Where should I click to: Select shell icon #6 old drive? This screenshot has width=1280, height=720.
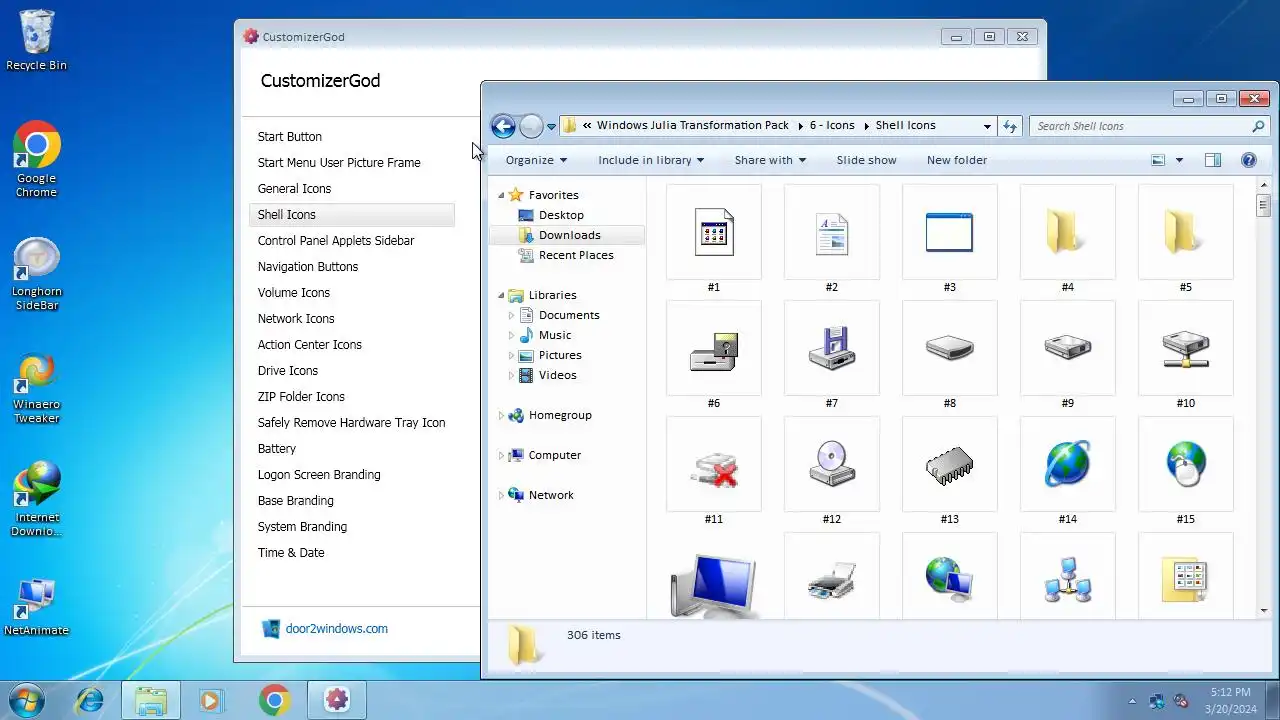click(x=714, y=348)
